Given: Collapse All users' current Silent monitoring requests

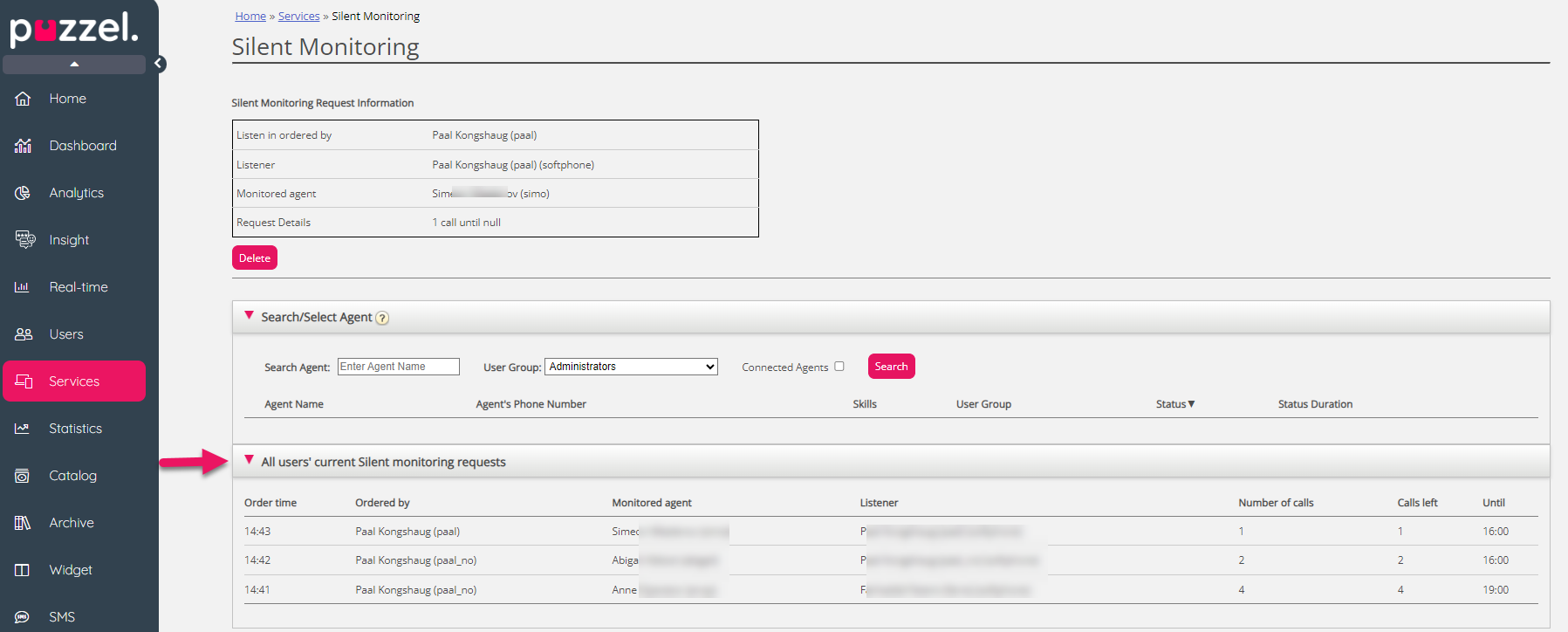Looking at the screenshot, I should pos(250,461).
